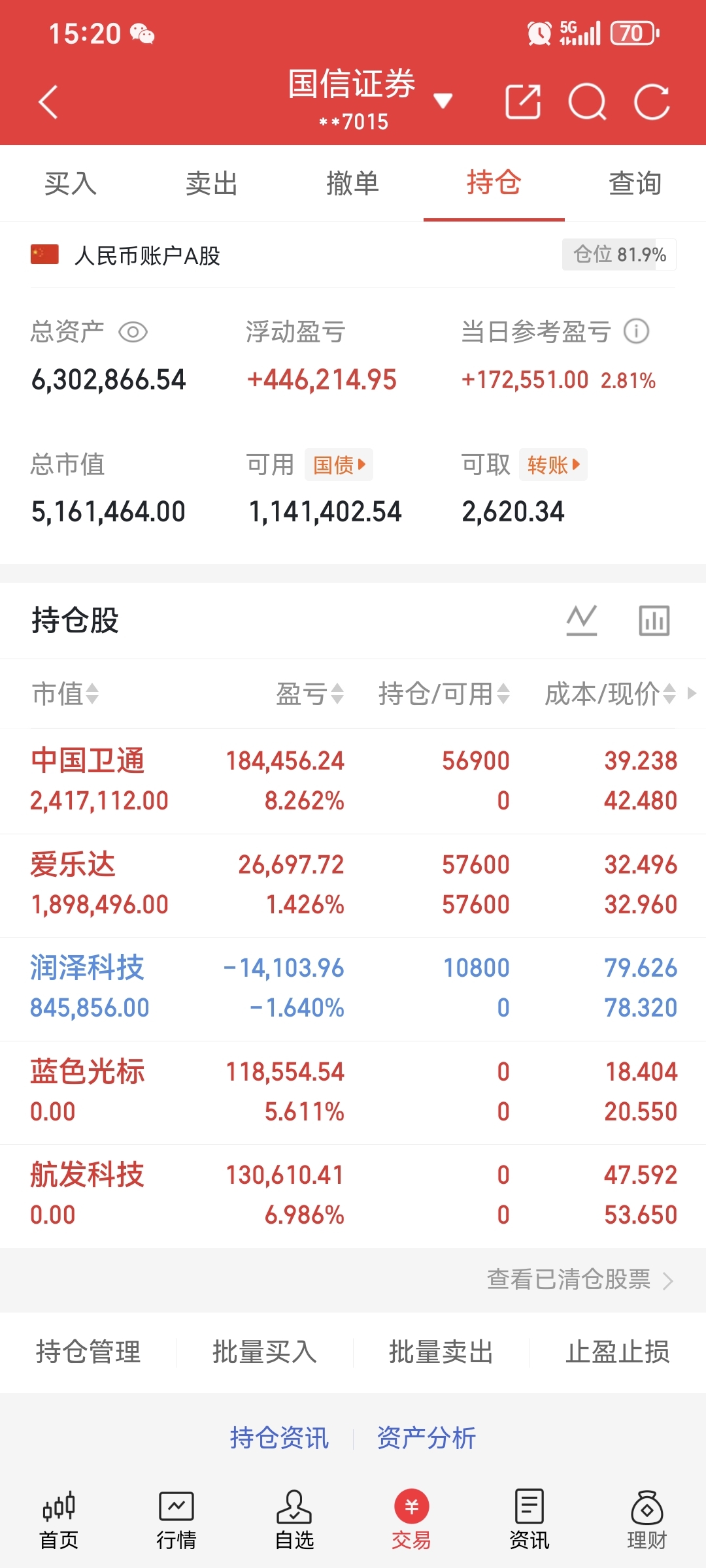This screenshot has height=1568, width=706.
Task: Open the 持仓资讯 link
Action: pos(279,1438)
